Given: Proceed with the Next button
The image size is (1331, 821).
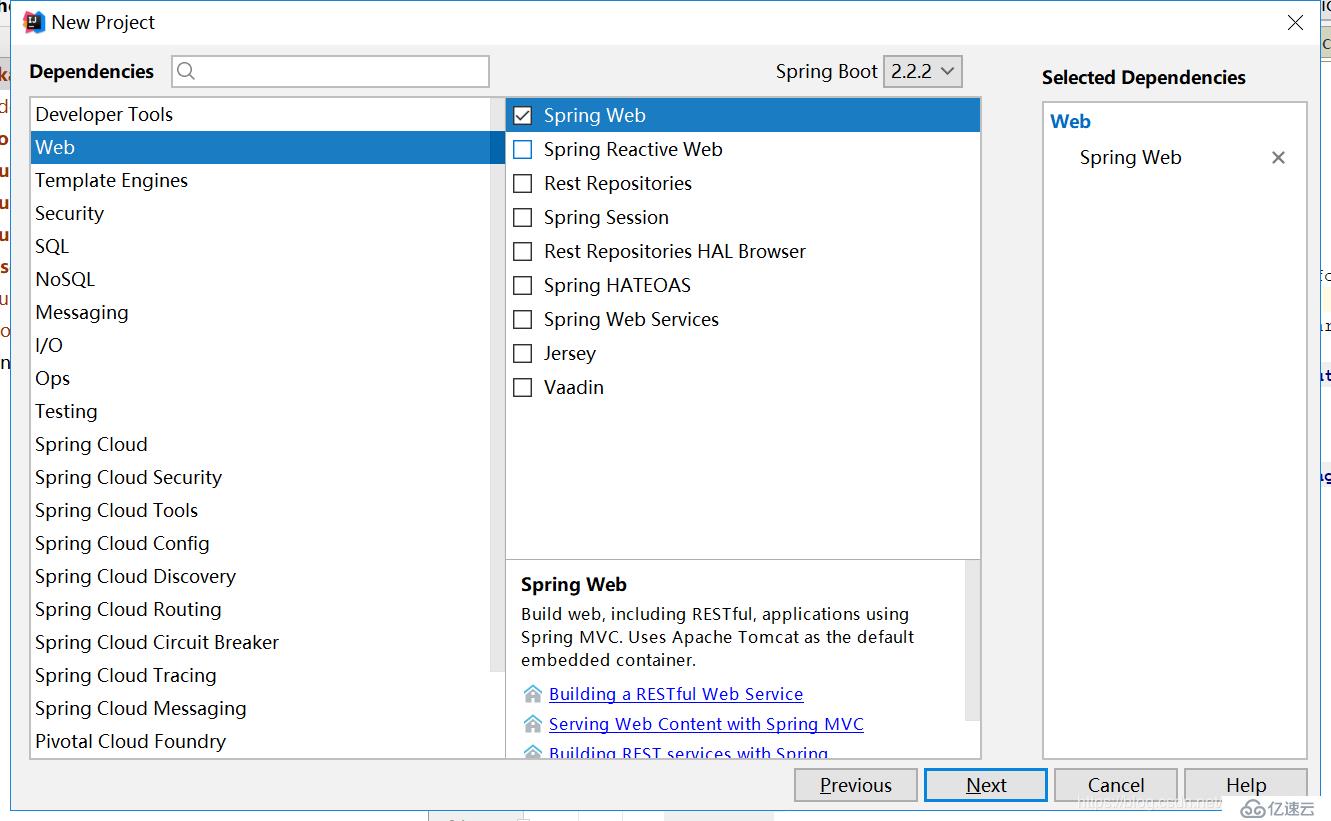Looking at the screenshot, I should 986,785.
